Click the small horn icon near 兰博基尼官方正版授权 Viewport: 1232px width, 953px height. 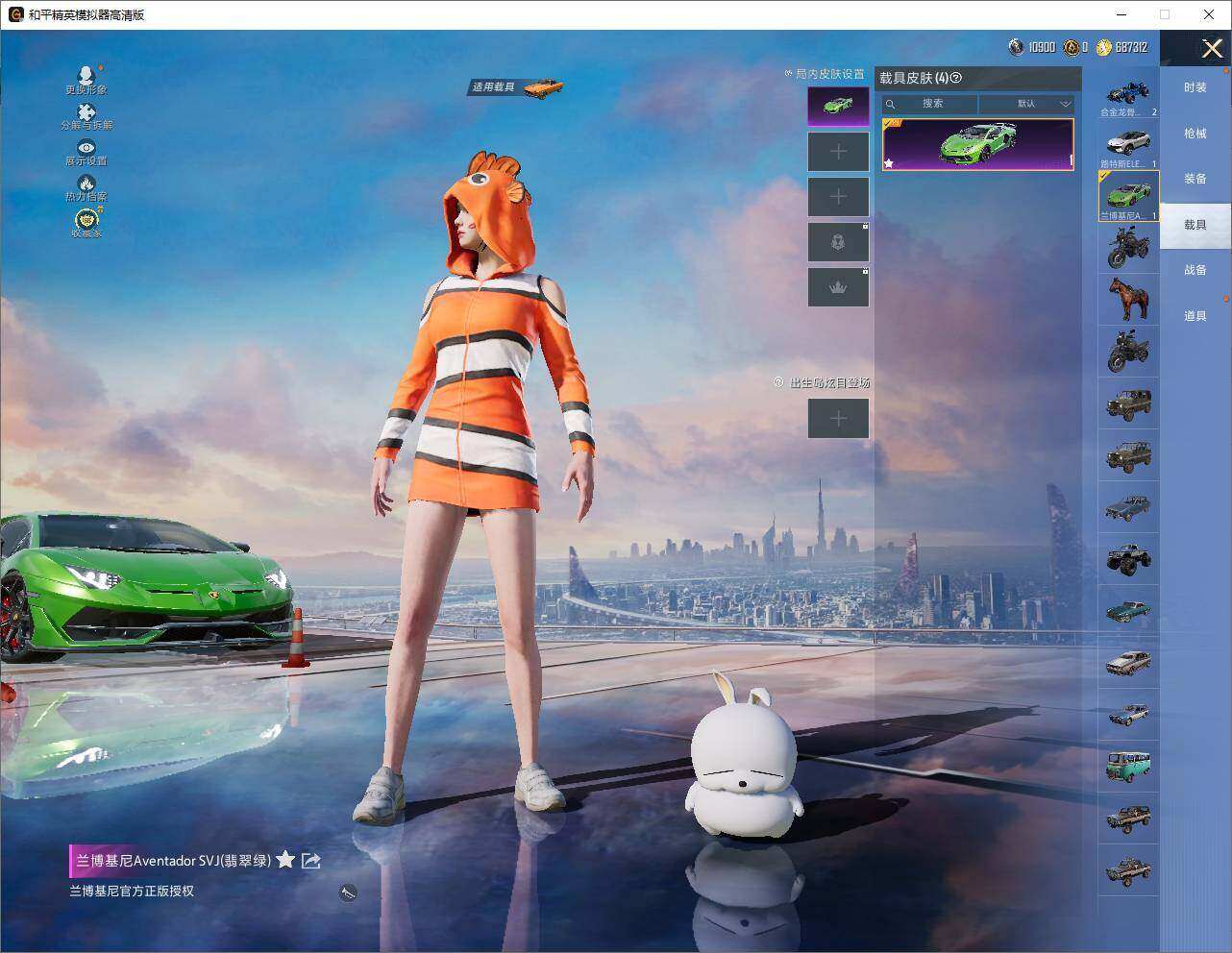[x=348, y=892]
